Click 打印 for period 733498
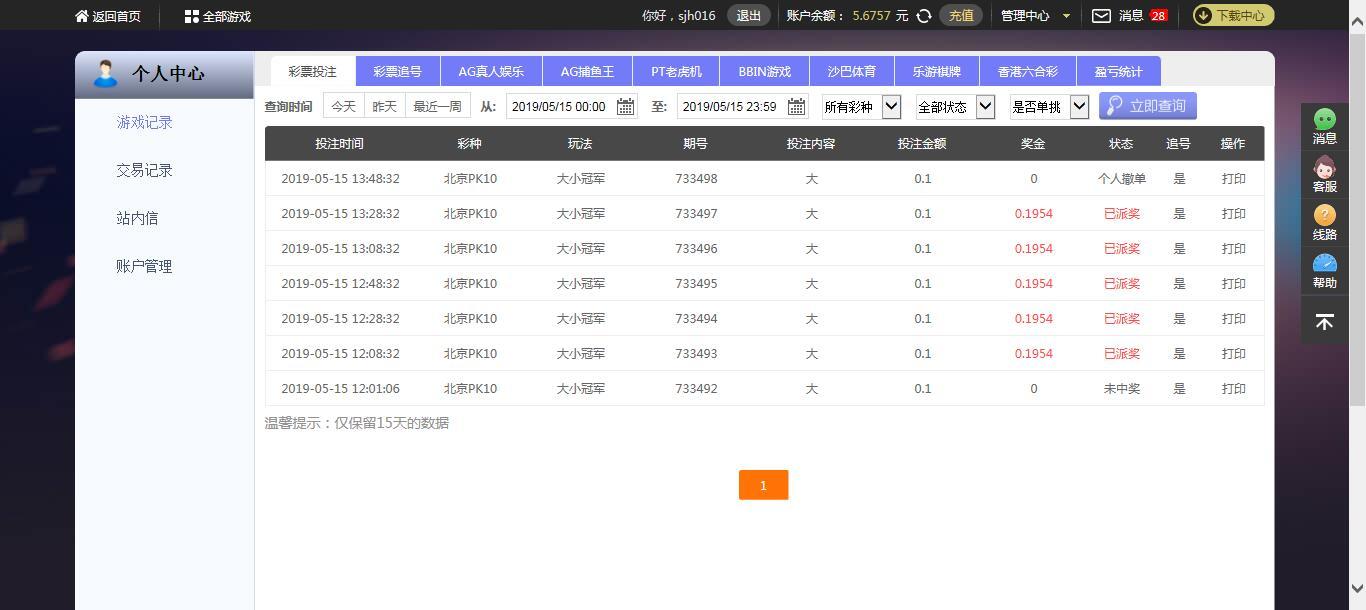 pyautogui.click(x=1233, y=179)
